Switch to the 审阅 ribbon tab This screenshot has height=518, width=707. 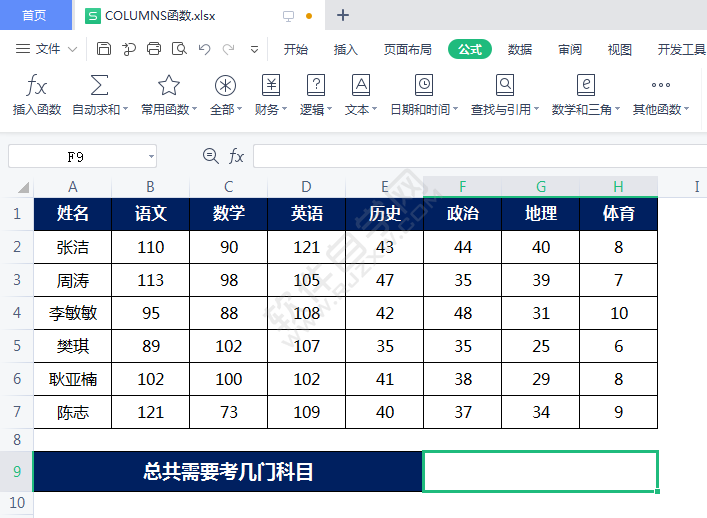point(569,49)
